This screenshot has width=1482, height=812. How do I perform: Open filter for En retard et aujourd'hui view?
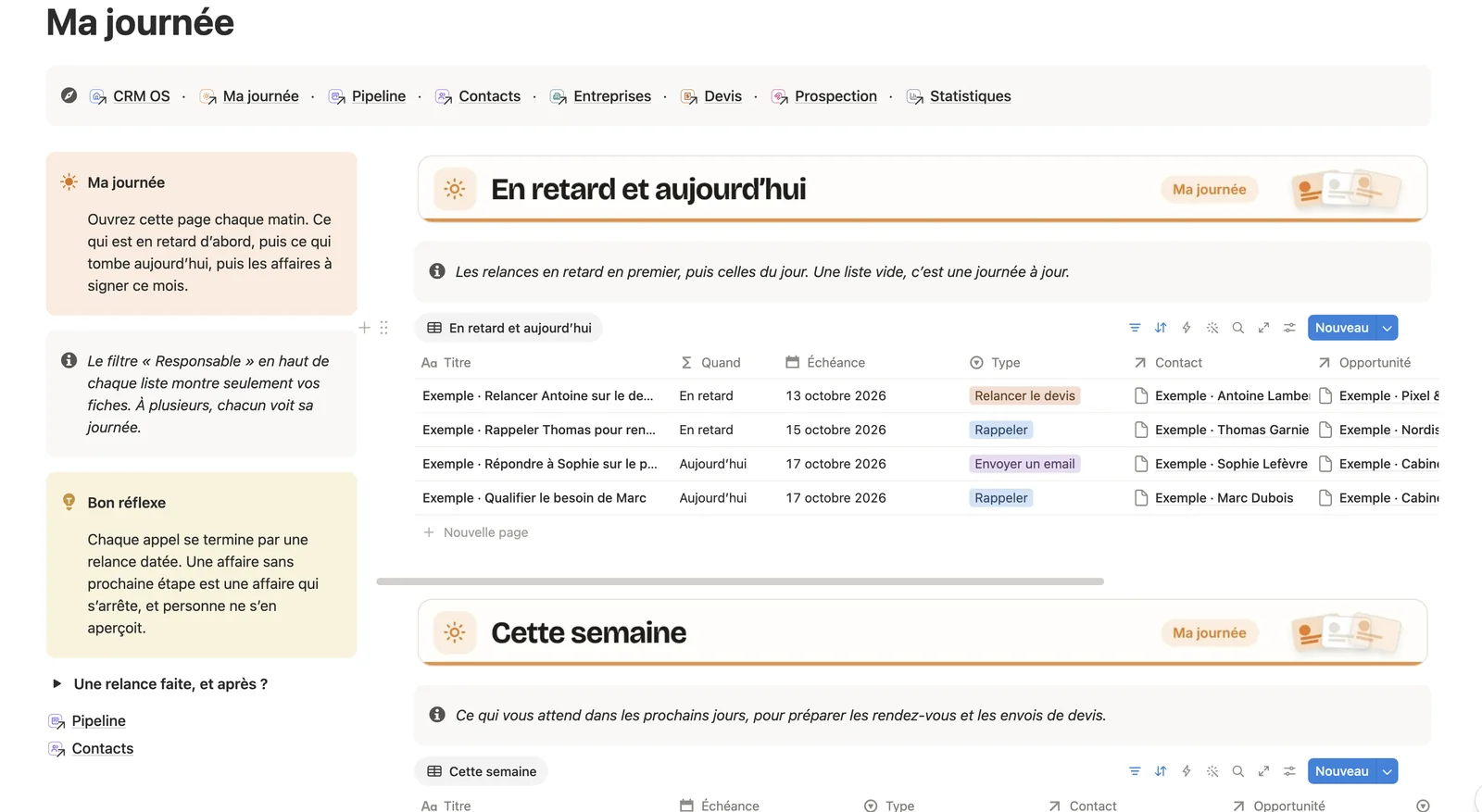pos(1135,328)
